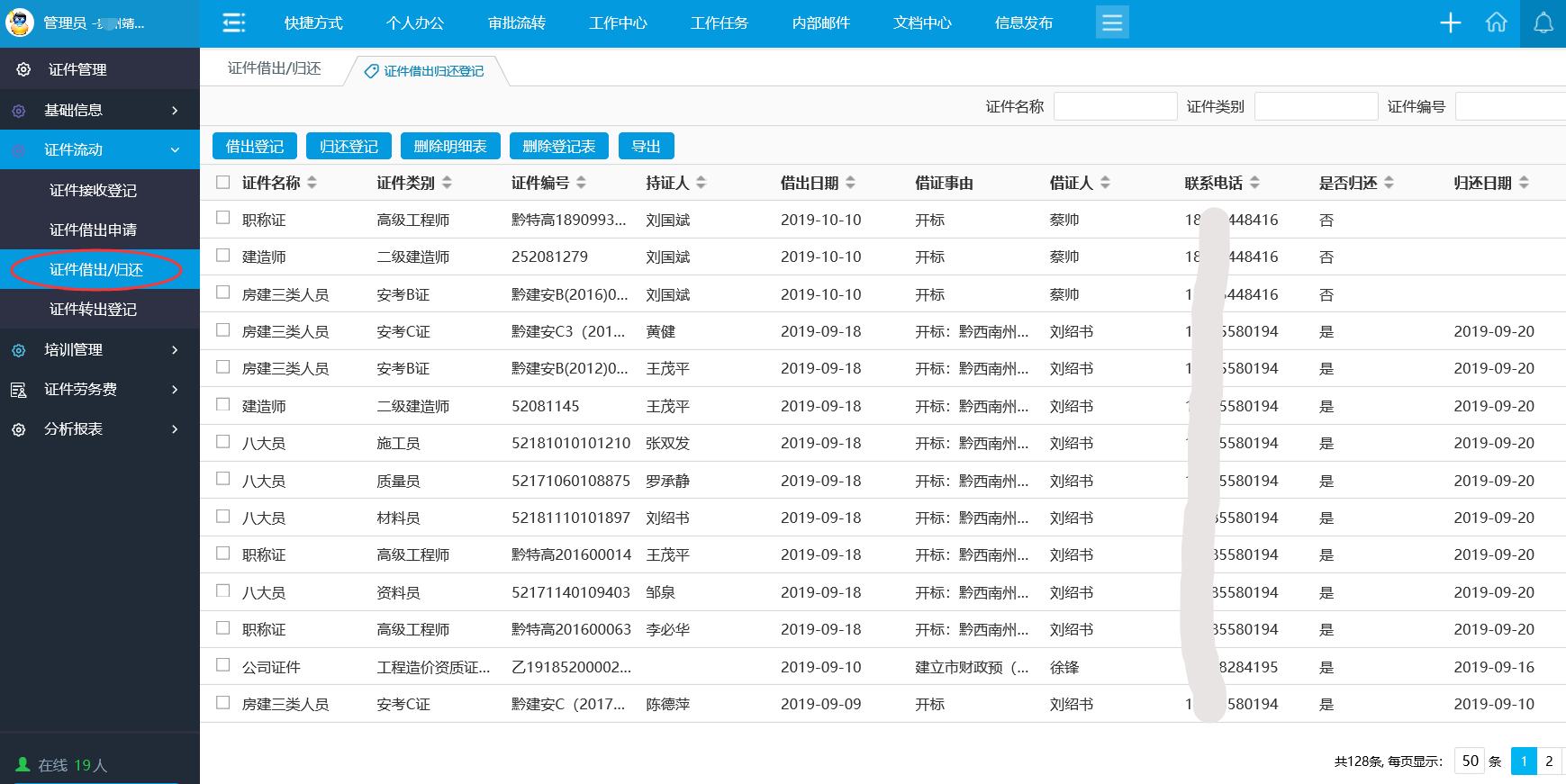
Task: Open the 工作中心 top menu
Action: (618, 23)
